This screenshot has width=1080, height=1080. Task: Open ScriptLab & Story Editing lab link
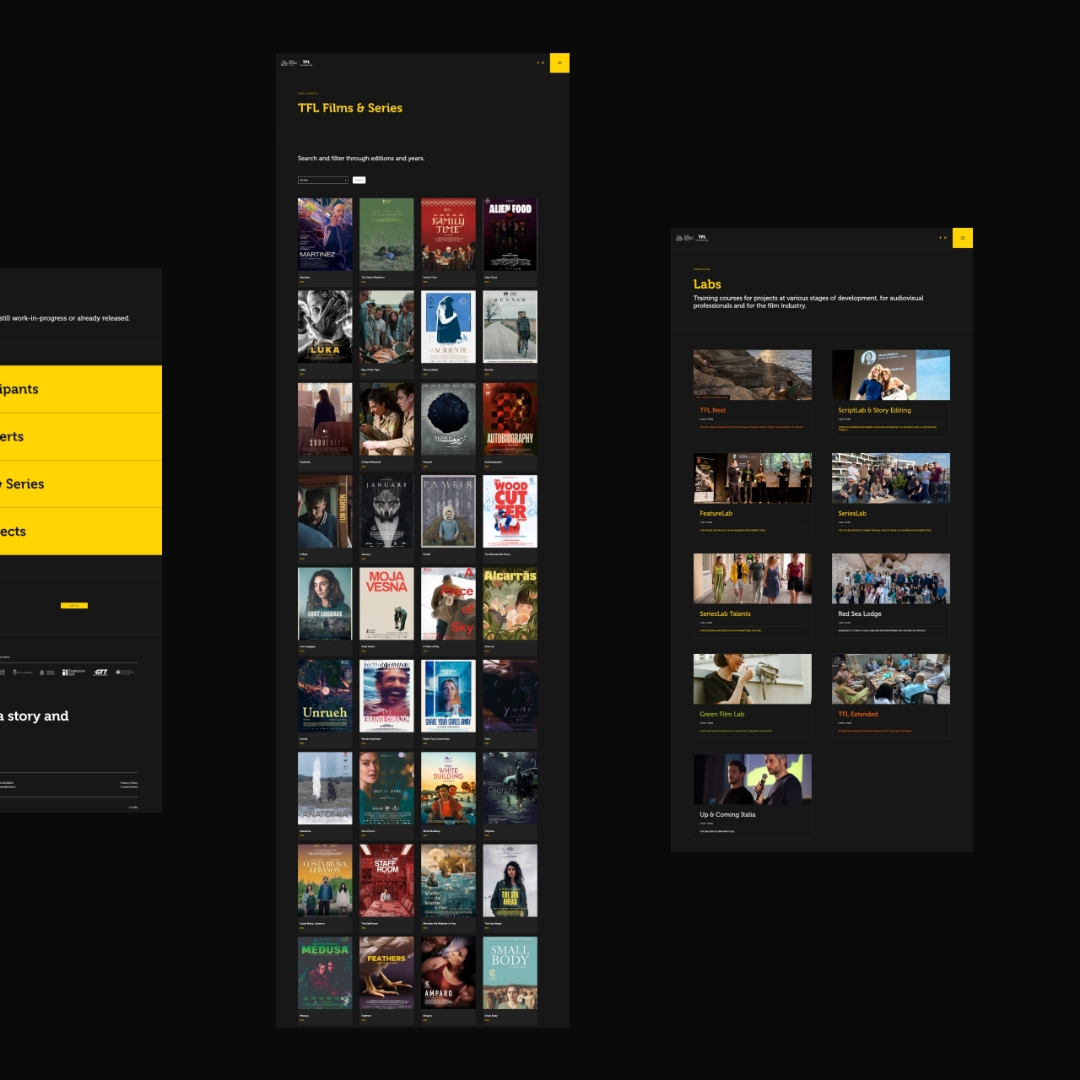874,410
